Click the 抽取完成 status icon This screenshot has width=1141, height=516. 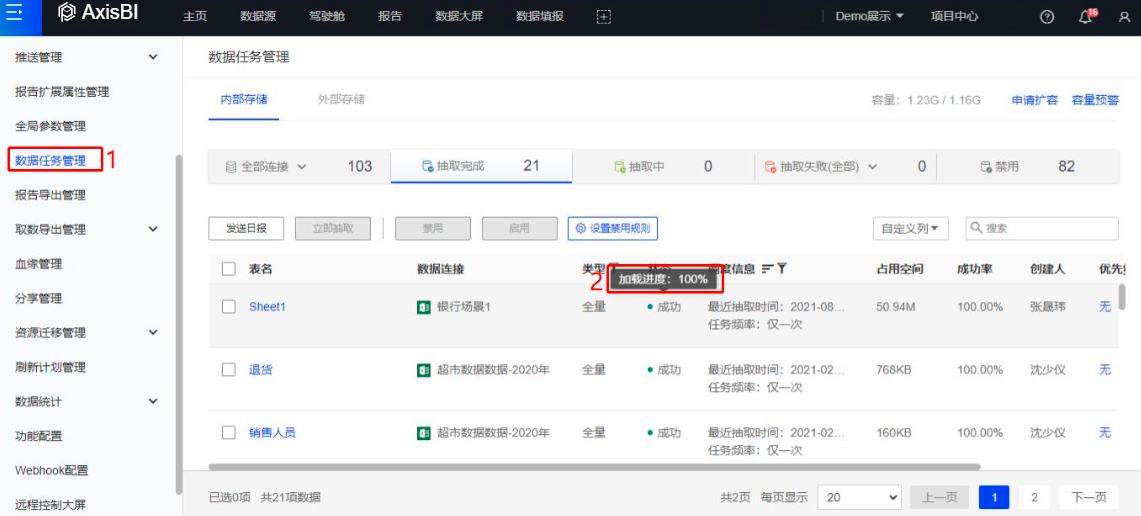(x=428, y=167)
